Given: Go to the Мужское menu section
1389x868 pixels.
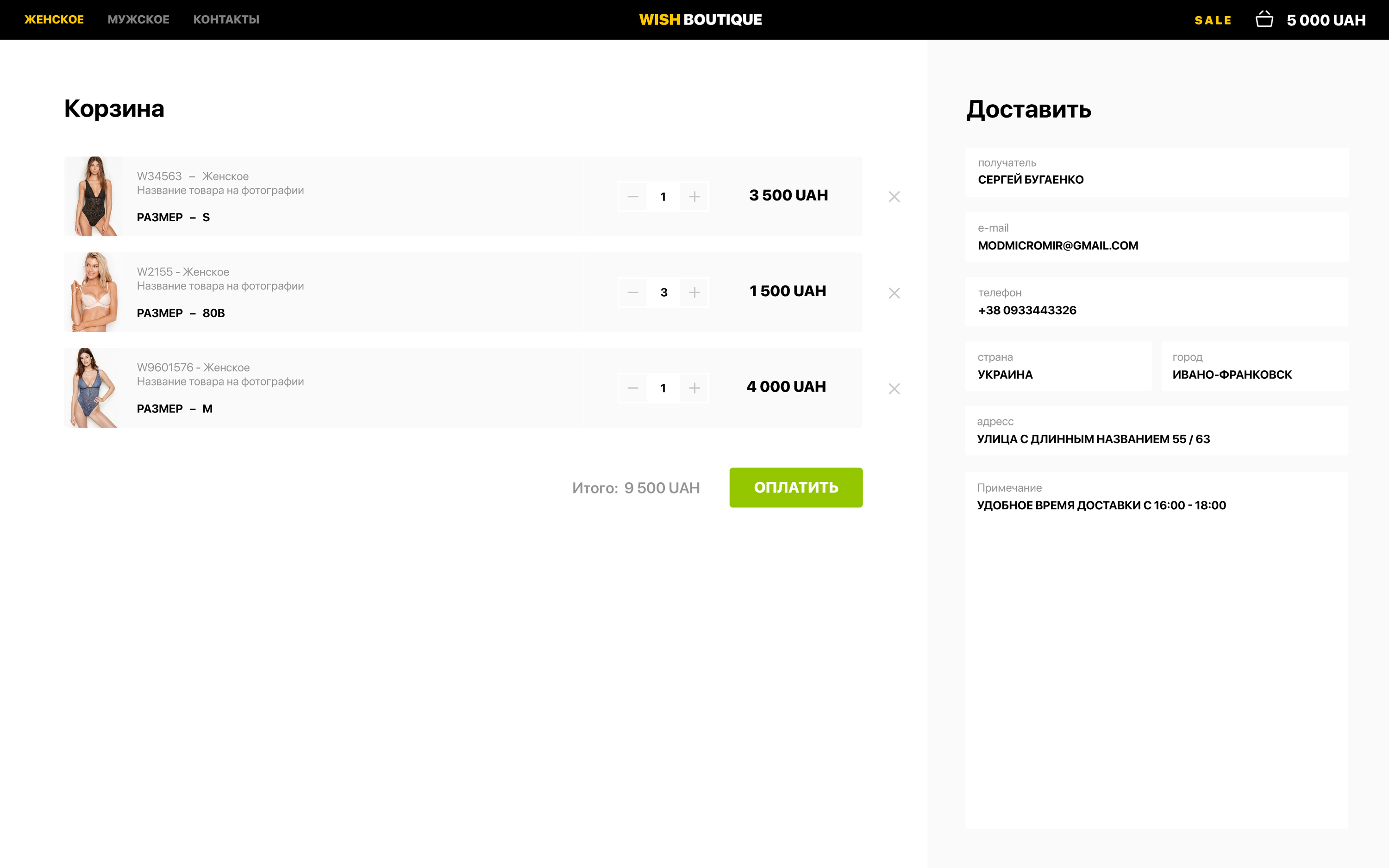Looking at the screenshot, I should coord(138,19).
